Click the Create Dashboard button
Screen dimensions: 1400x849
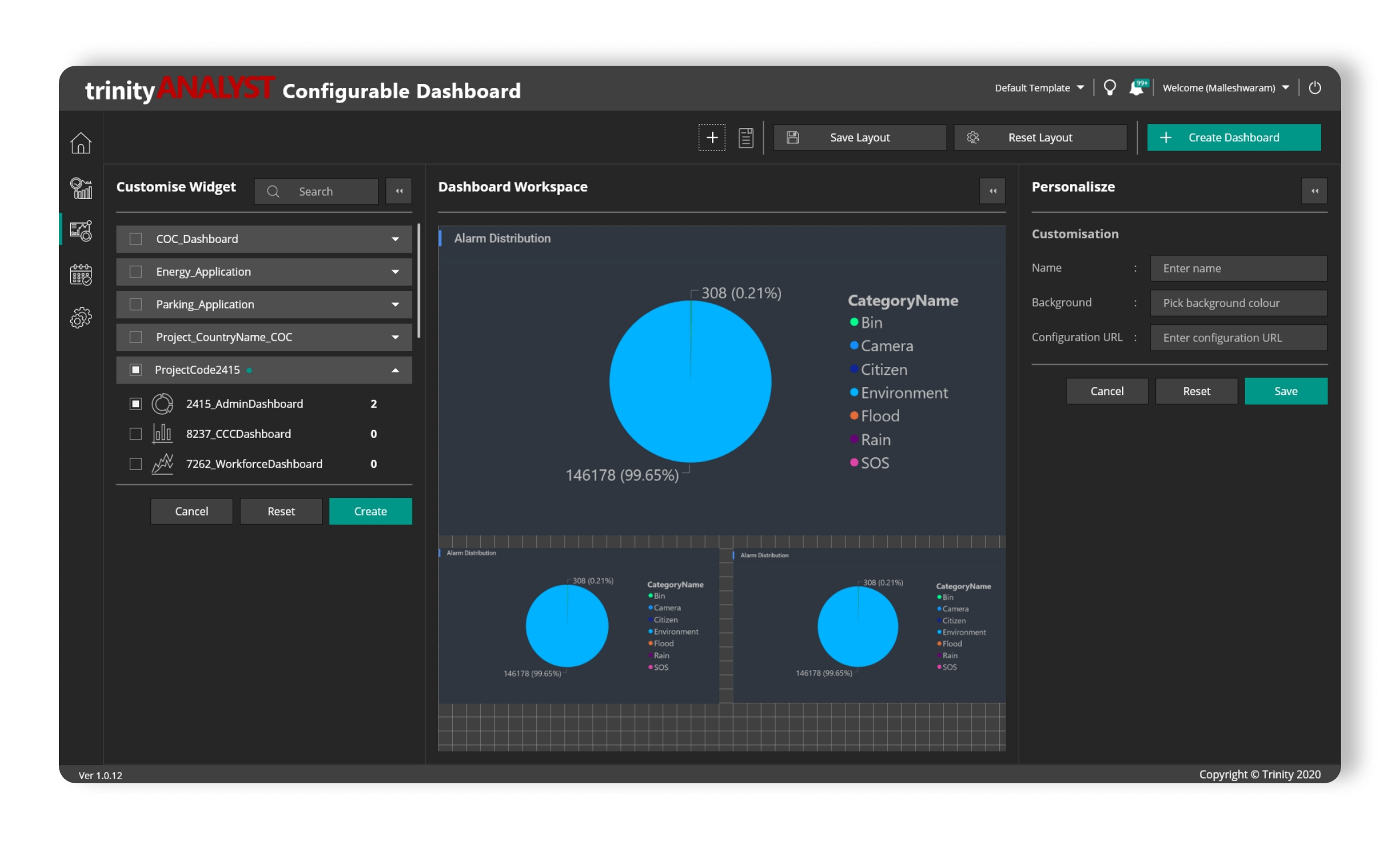1234,138
